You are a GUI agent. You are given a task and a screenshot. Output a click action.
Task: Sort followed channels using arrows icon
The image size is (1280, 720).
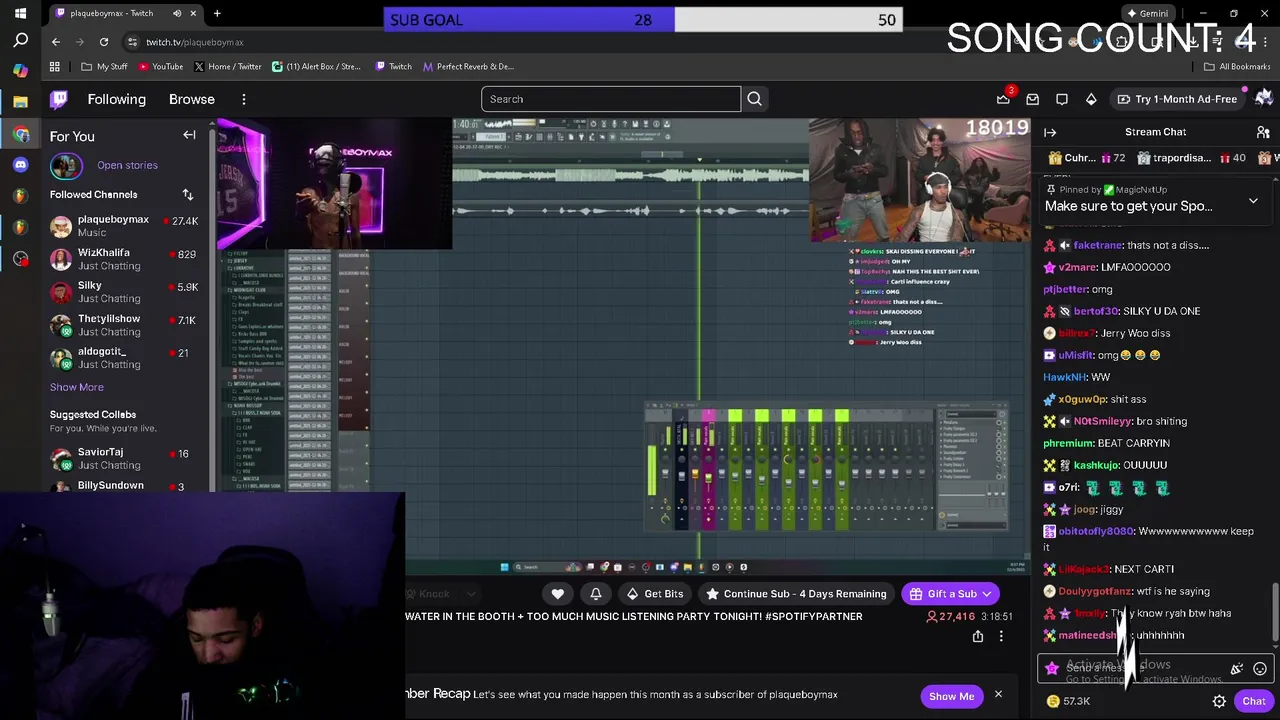pos(187,194)
